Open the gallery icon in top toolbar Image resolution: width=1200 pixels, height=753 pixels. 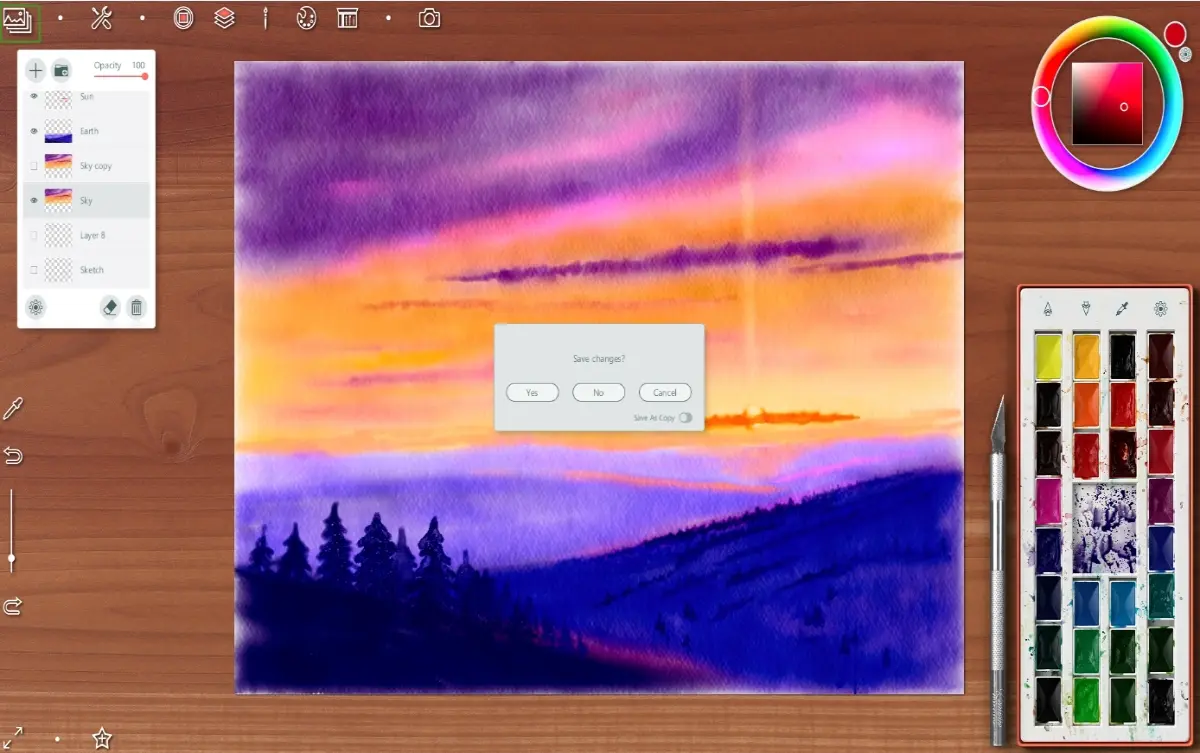[19, 19]
